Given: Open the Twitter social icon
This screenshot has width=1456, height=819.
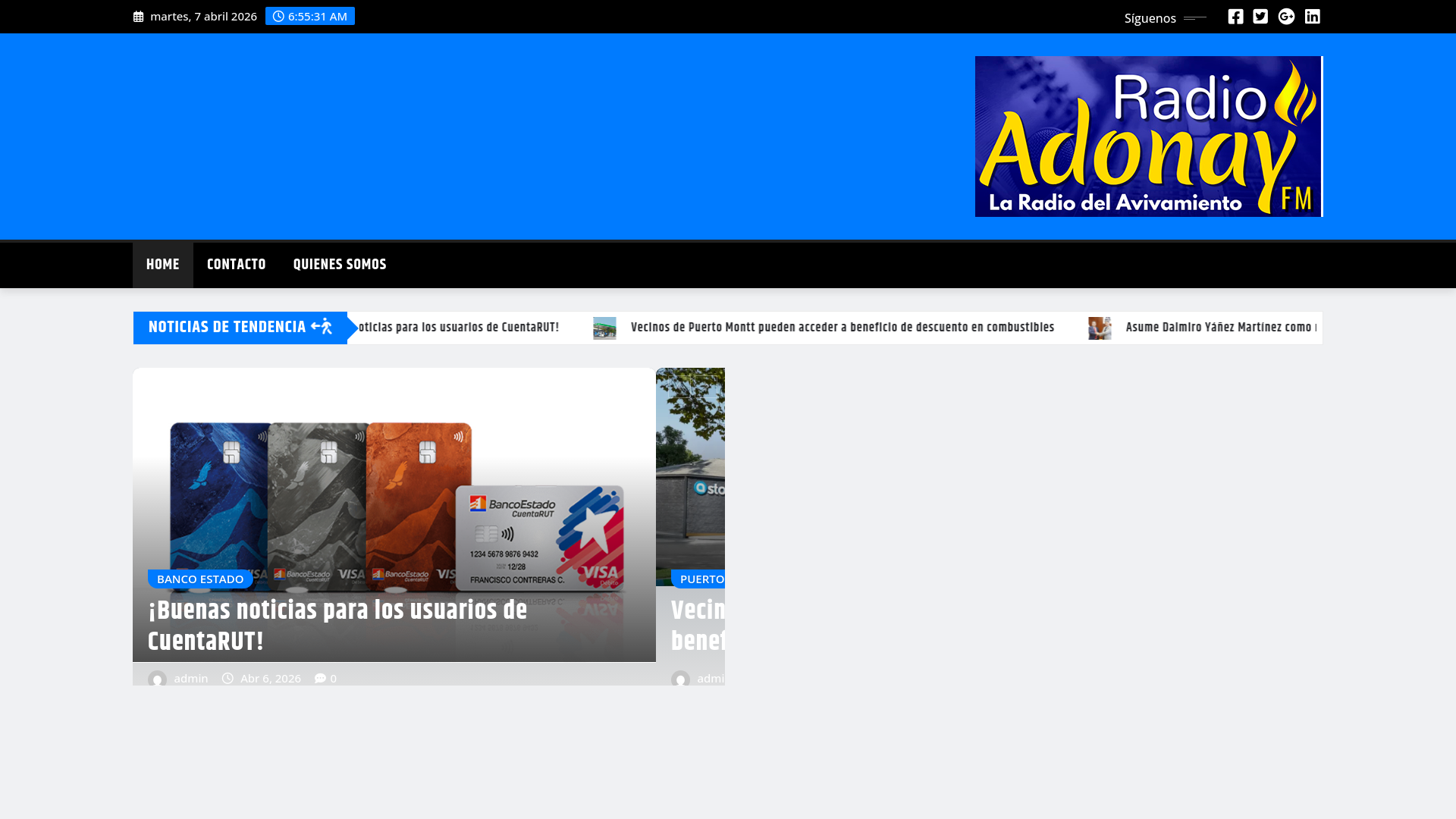Looking at the screenshot, I should (x=1260, y=17).
